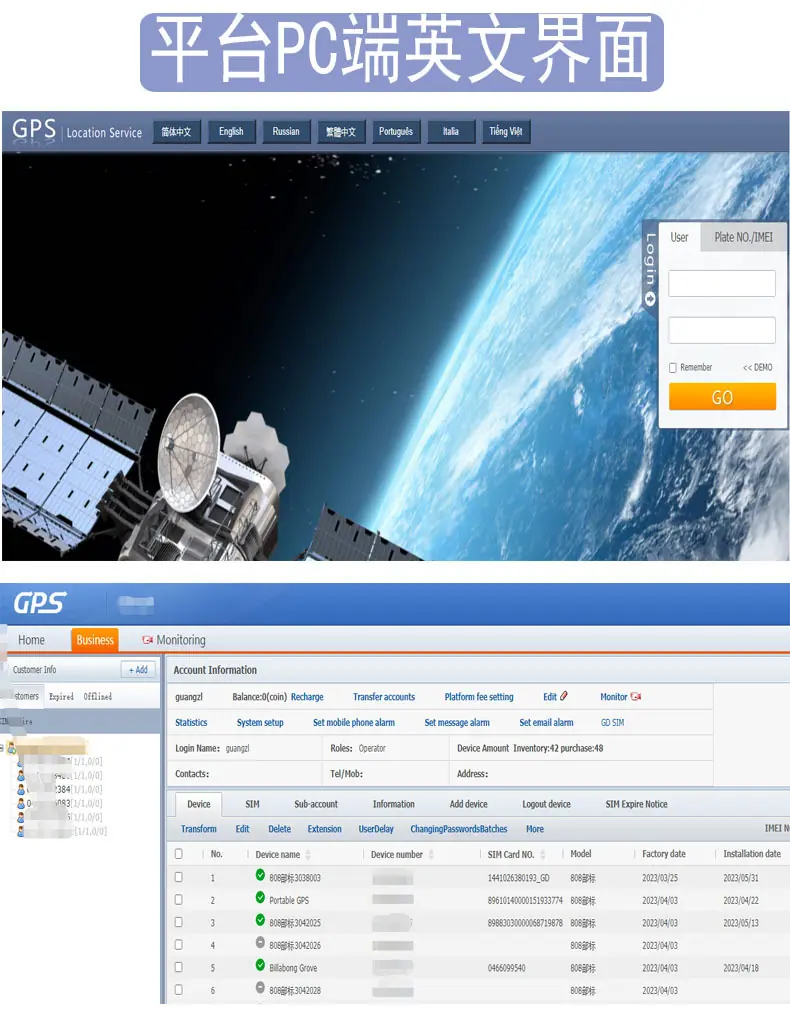Check the select-all checkbox in device table header

tap(178, 853)
